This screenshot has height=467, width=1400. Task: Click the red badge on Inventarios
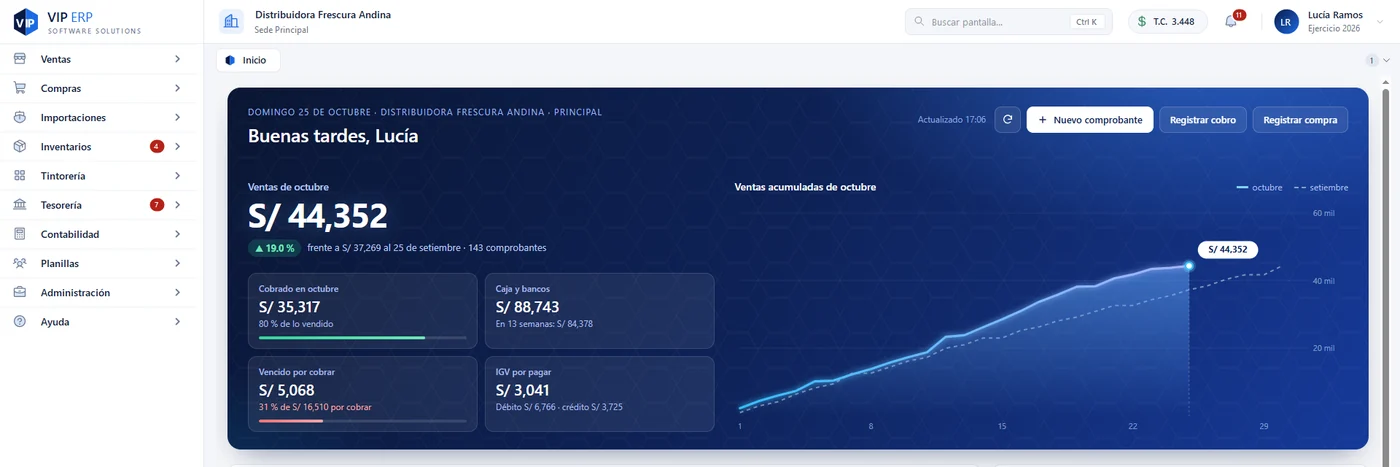tap(157, 147)
